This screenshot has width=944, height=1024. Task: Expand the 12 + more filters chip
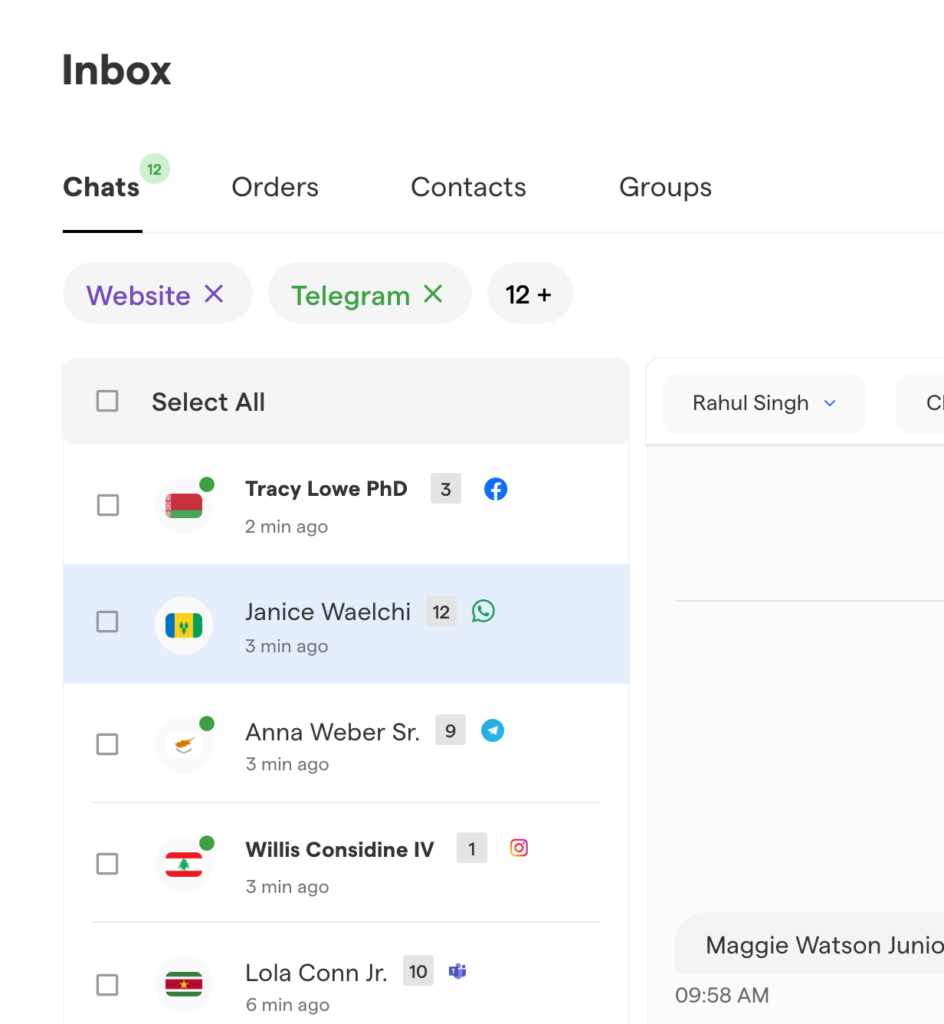pos(529,294)
